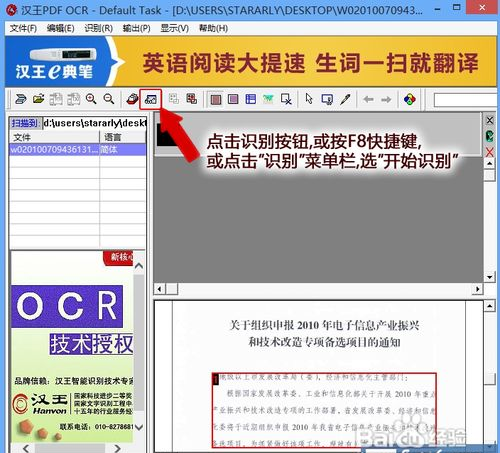Click the 简体 language cell
The height and width of the screenshot is (453, 500).
tap(123, 149)
